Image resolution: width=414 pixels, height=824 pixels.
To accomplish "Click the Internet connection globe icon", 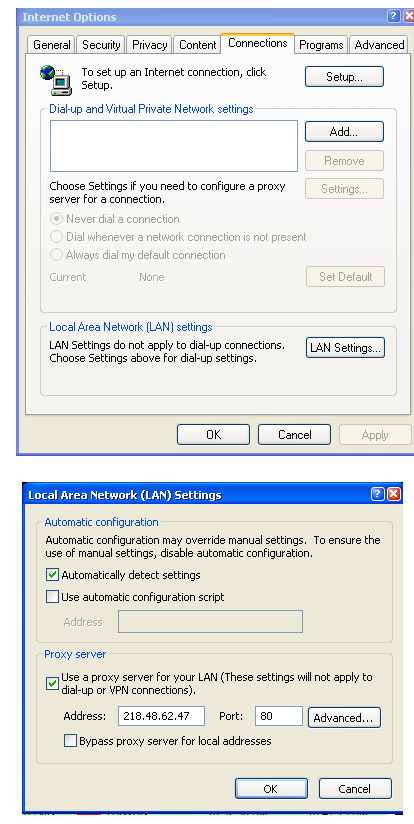I will (56, 80).
